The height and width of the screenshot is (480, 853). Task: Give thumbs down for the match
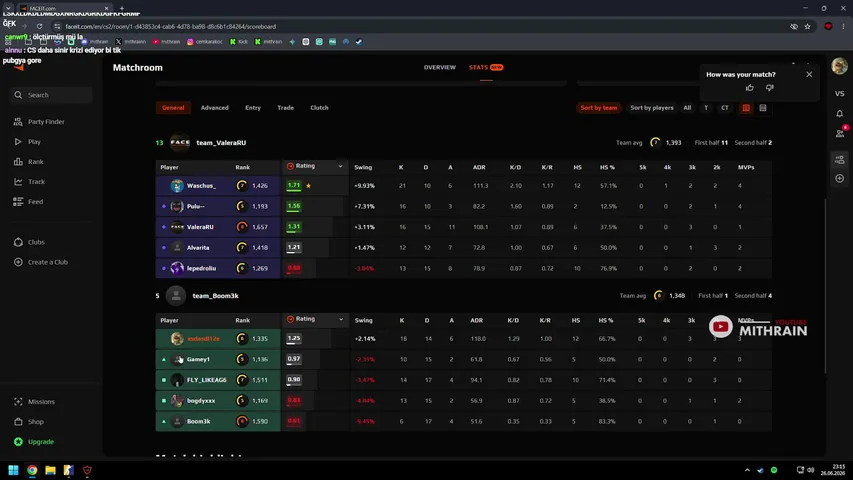(769, 88)
